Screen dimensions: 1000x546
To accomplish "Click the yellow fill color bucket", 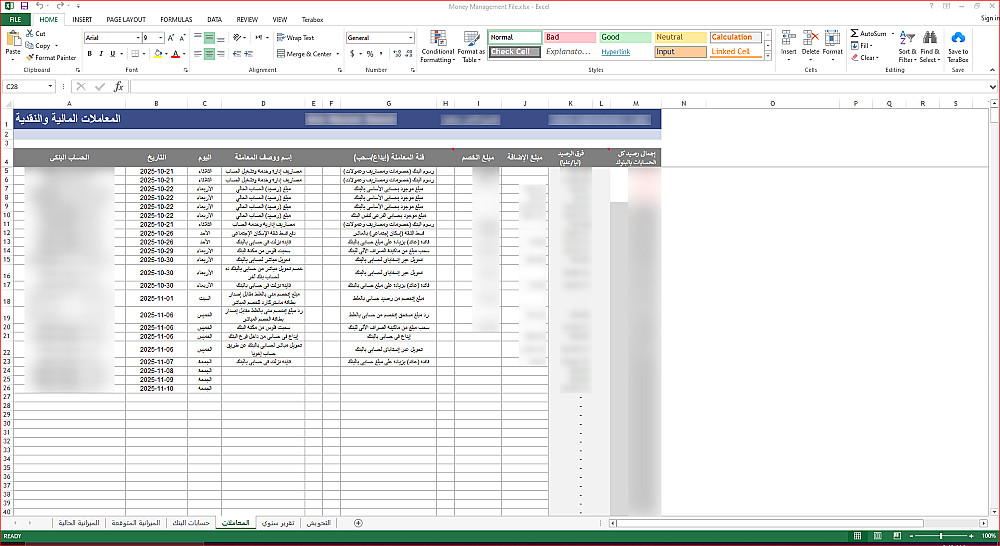I will coord(158,54).
